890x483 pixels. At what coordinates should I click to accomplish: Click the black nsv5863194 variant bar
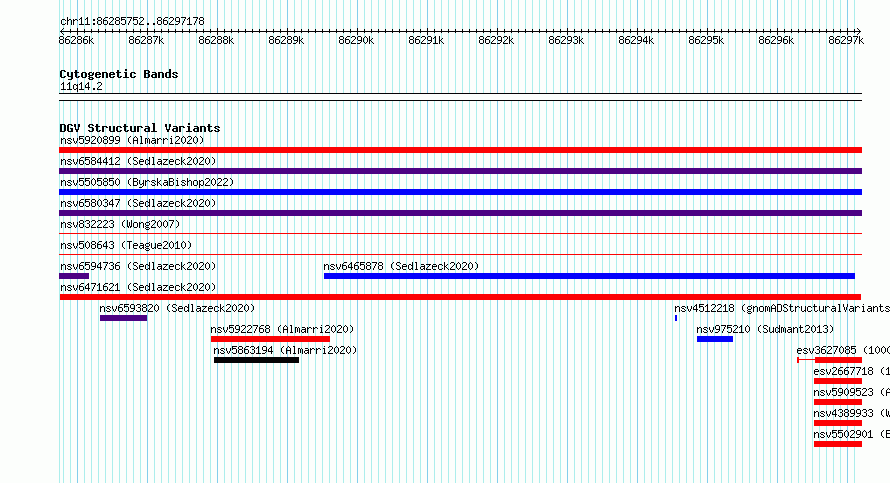256,360
